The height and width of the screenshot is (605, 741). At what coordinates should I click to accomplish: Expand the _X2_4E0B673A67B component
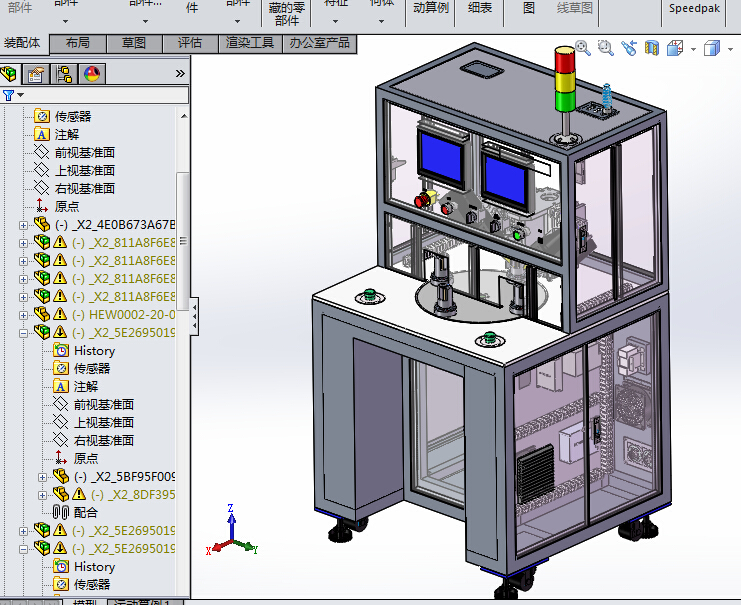tap(23, 225)
